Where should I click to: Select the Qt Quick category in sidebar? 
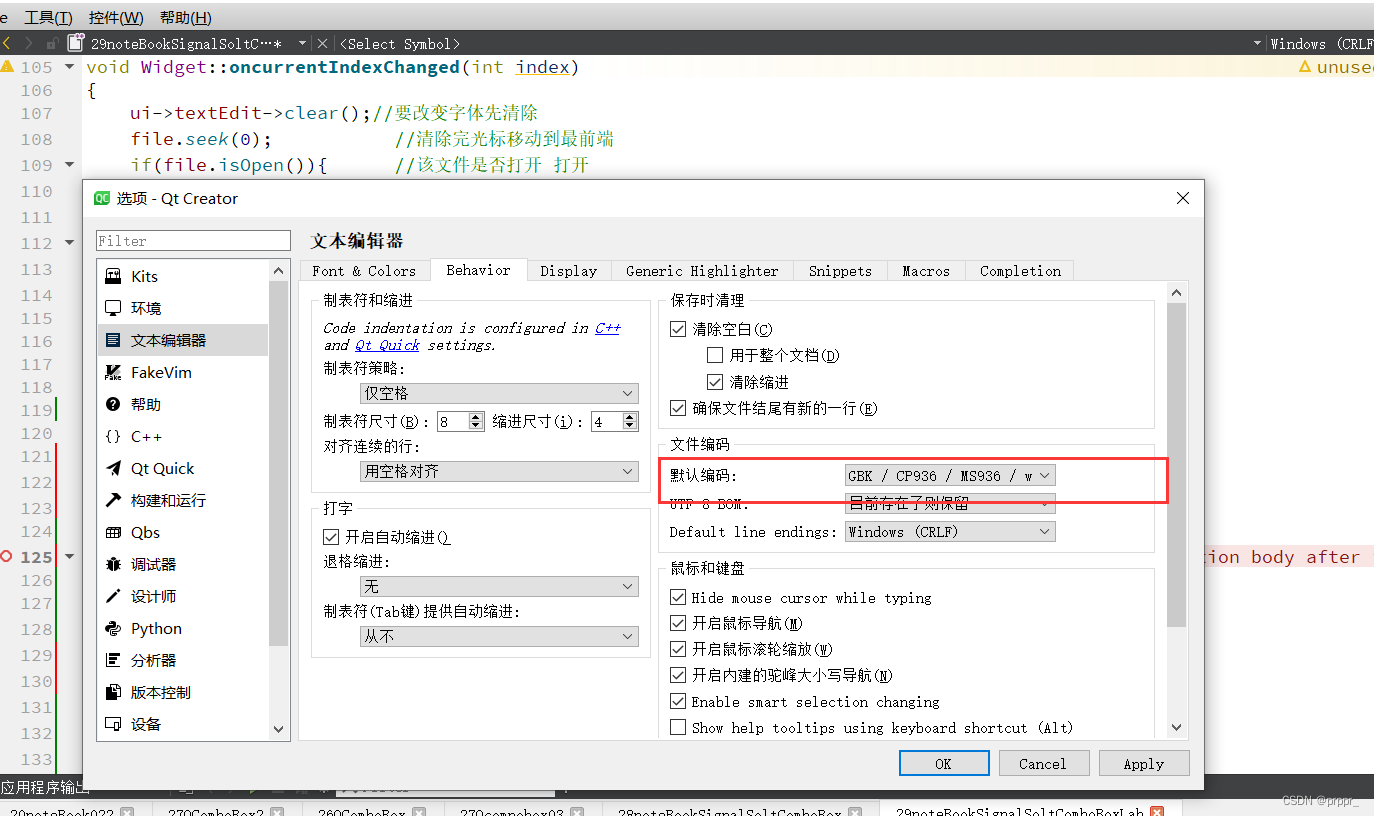point(183,468)
